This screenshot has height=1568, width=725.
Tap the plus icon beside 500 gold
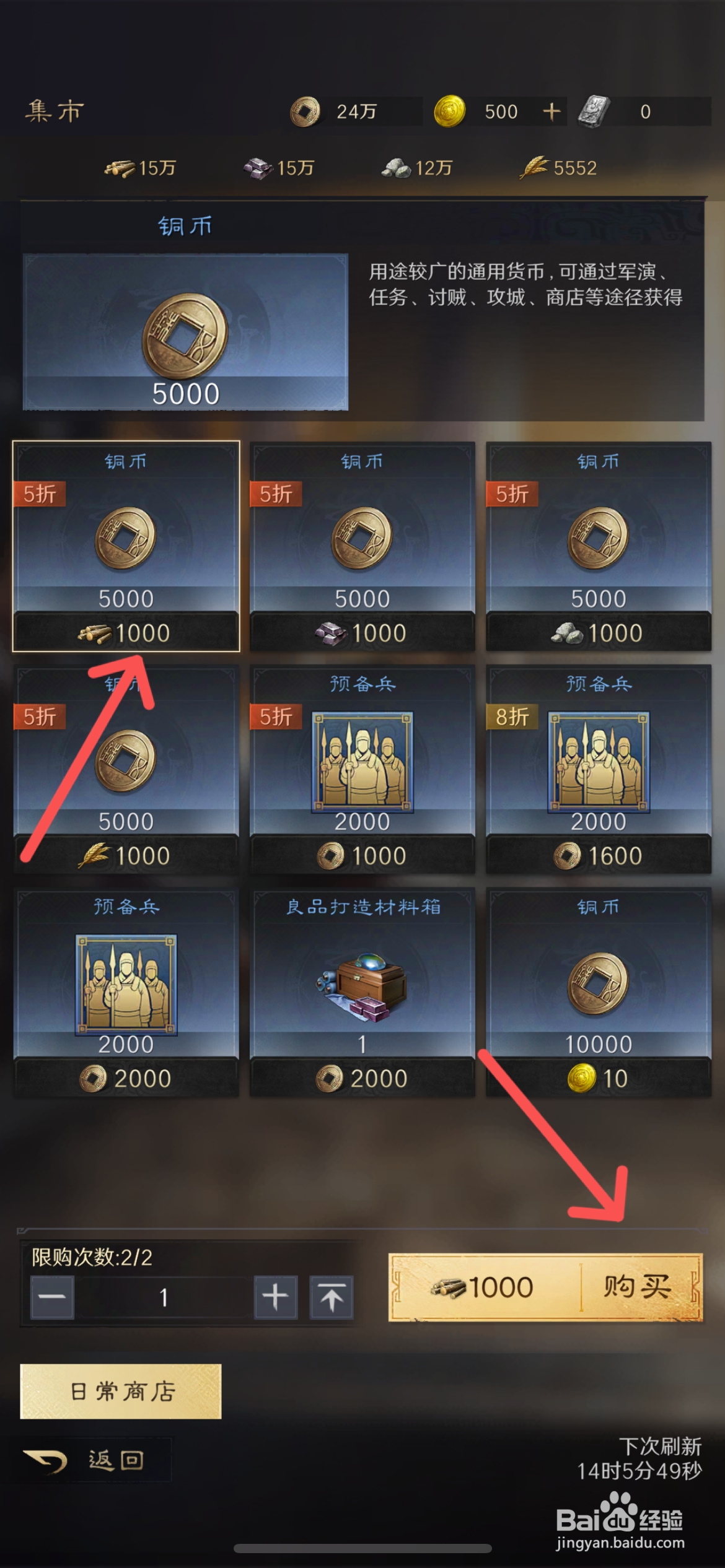point(551,111)
